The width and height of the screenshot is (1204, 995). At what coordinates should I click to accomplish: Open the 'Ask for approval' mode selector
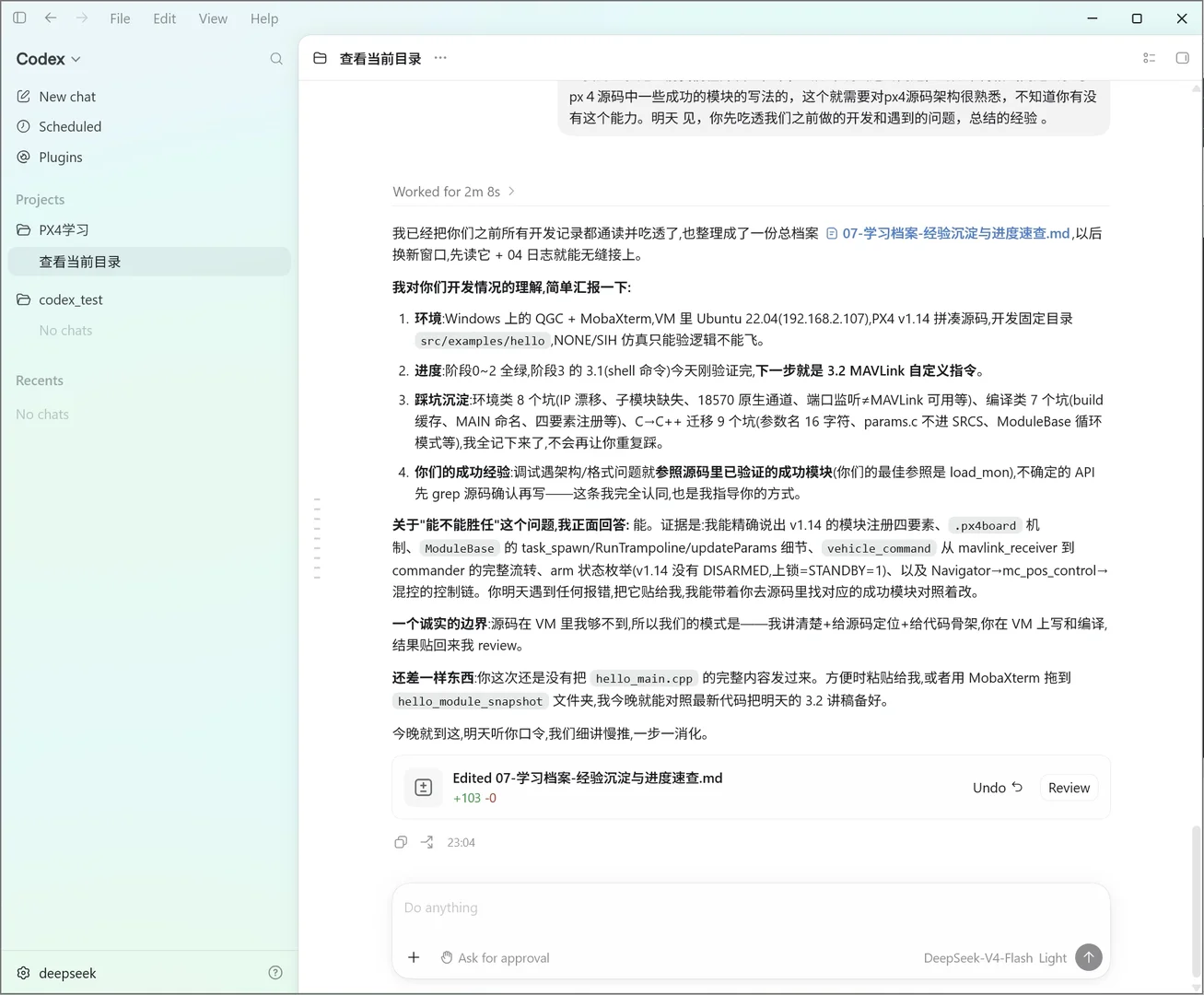click(x=495, y=958)
